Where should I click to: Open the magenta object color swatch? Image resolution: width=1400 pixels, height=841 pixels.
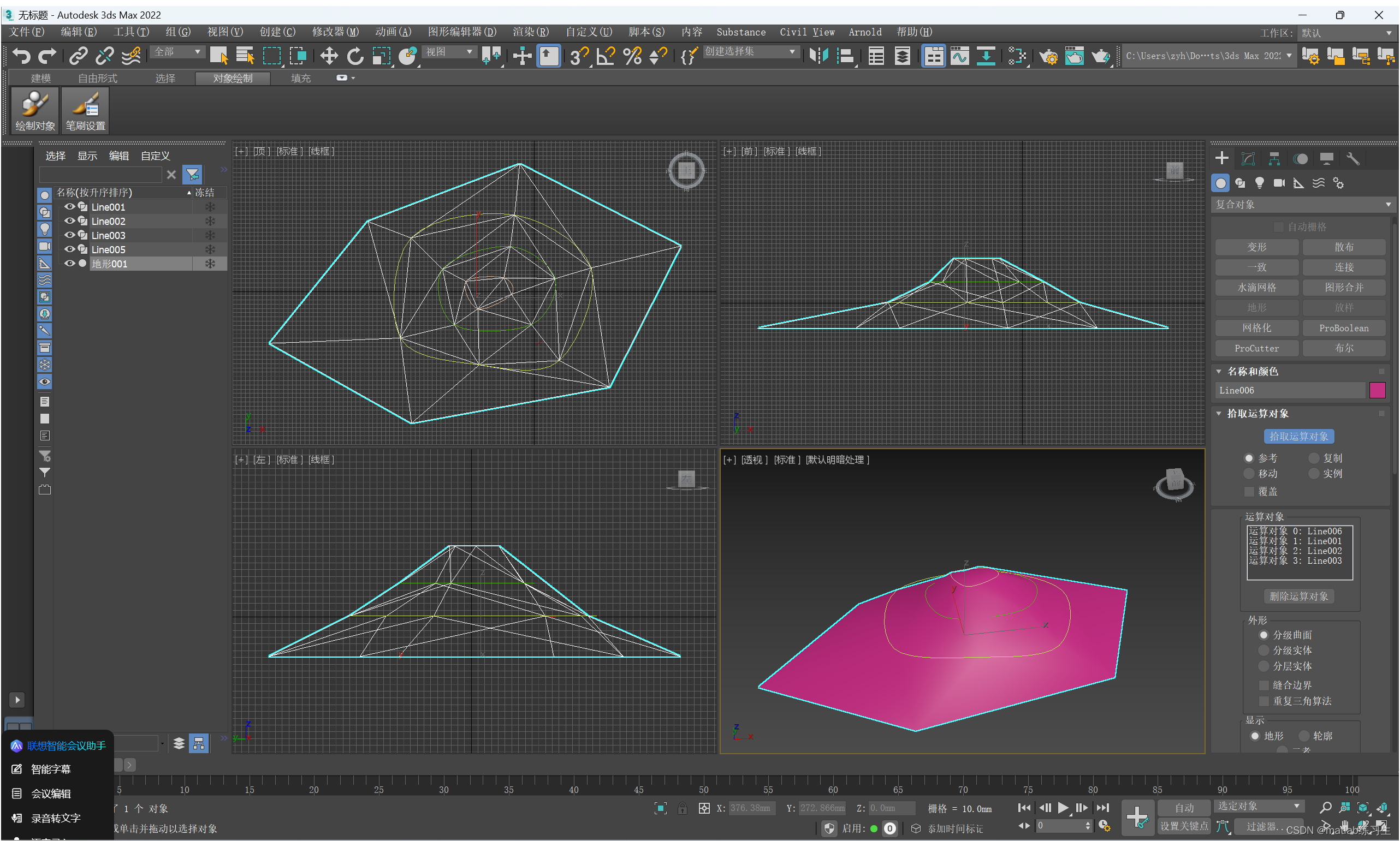point(1377,390)
